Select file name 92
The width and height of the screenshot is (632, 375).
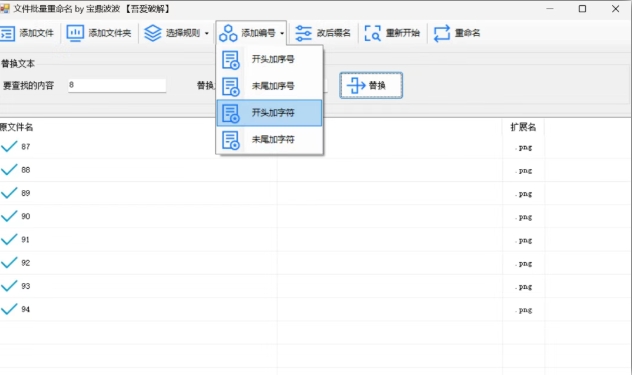pyautogui.click(x=26, y=263)
